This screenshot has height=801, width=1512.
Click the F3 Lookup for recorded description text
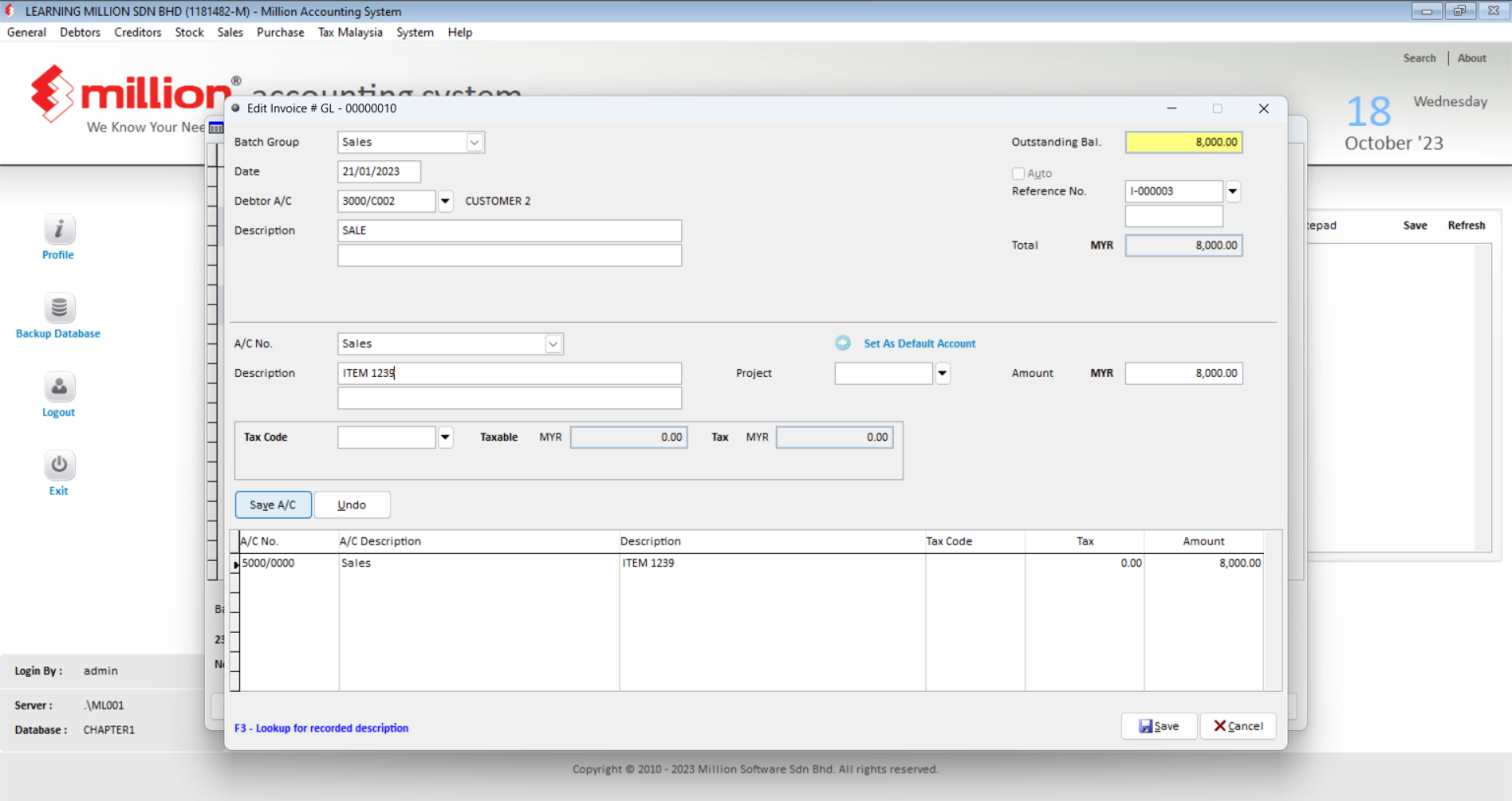(322, 728)
